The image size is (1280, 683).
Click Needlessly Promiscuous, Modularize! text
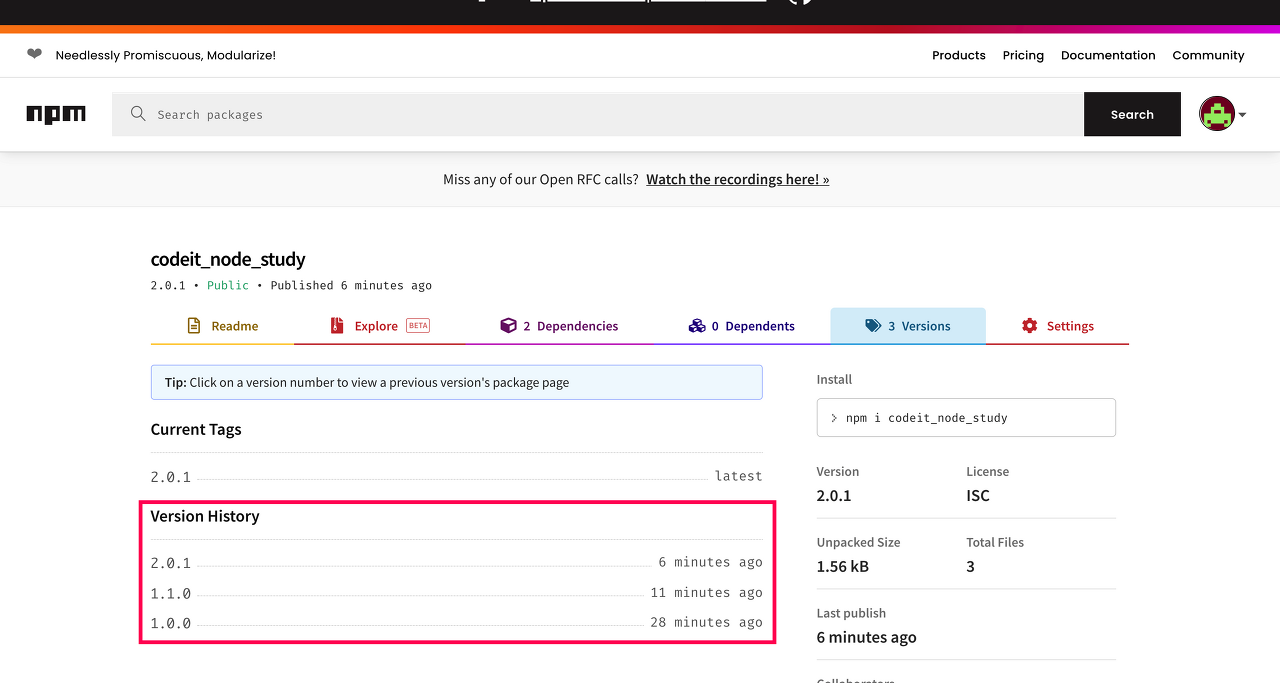click(x=166, y=55)
